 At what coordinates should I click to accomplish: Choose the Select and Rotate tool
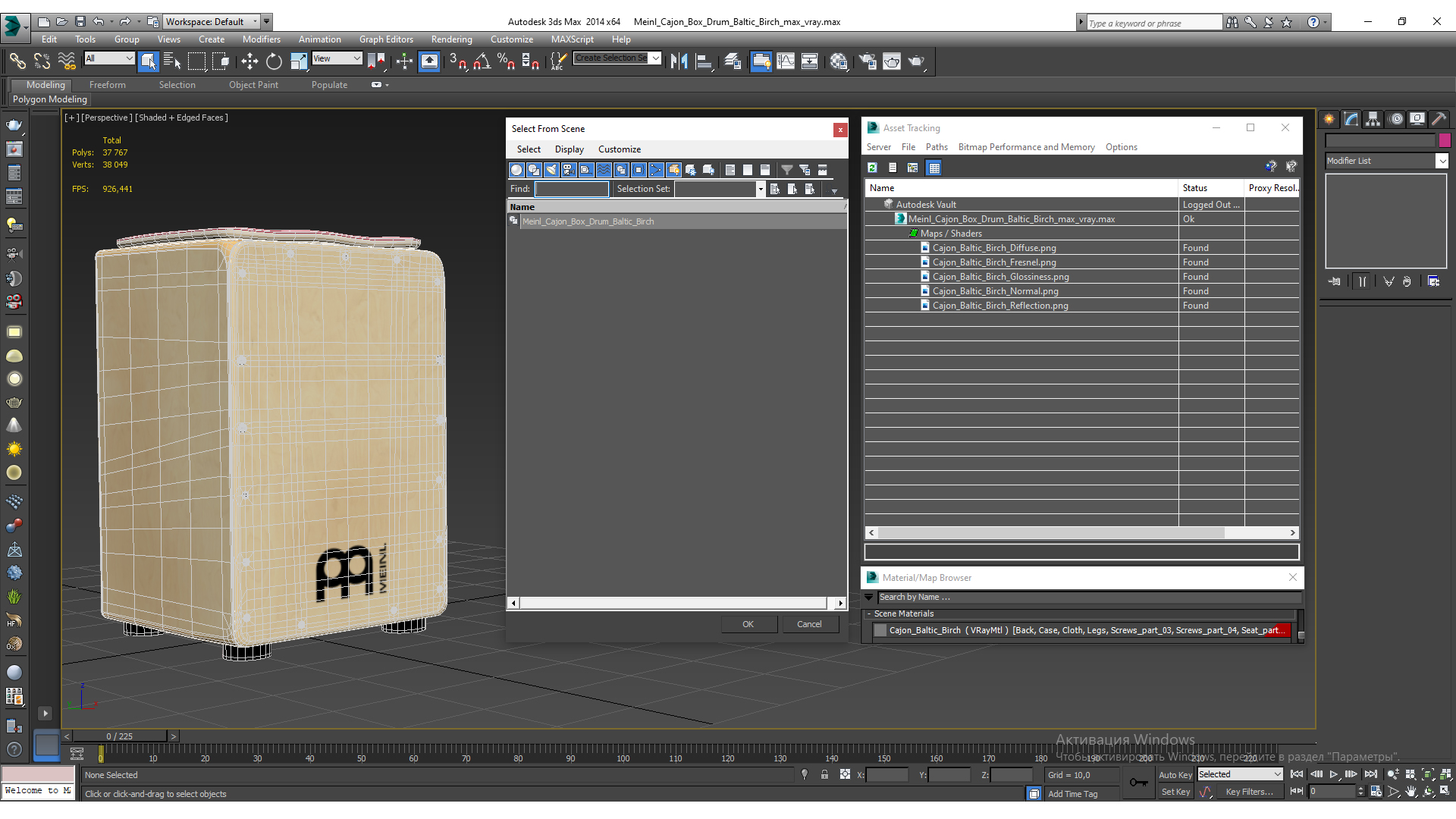pyautogui.click(x=274, y=61)
